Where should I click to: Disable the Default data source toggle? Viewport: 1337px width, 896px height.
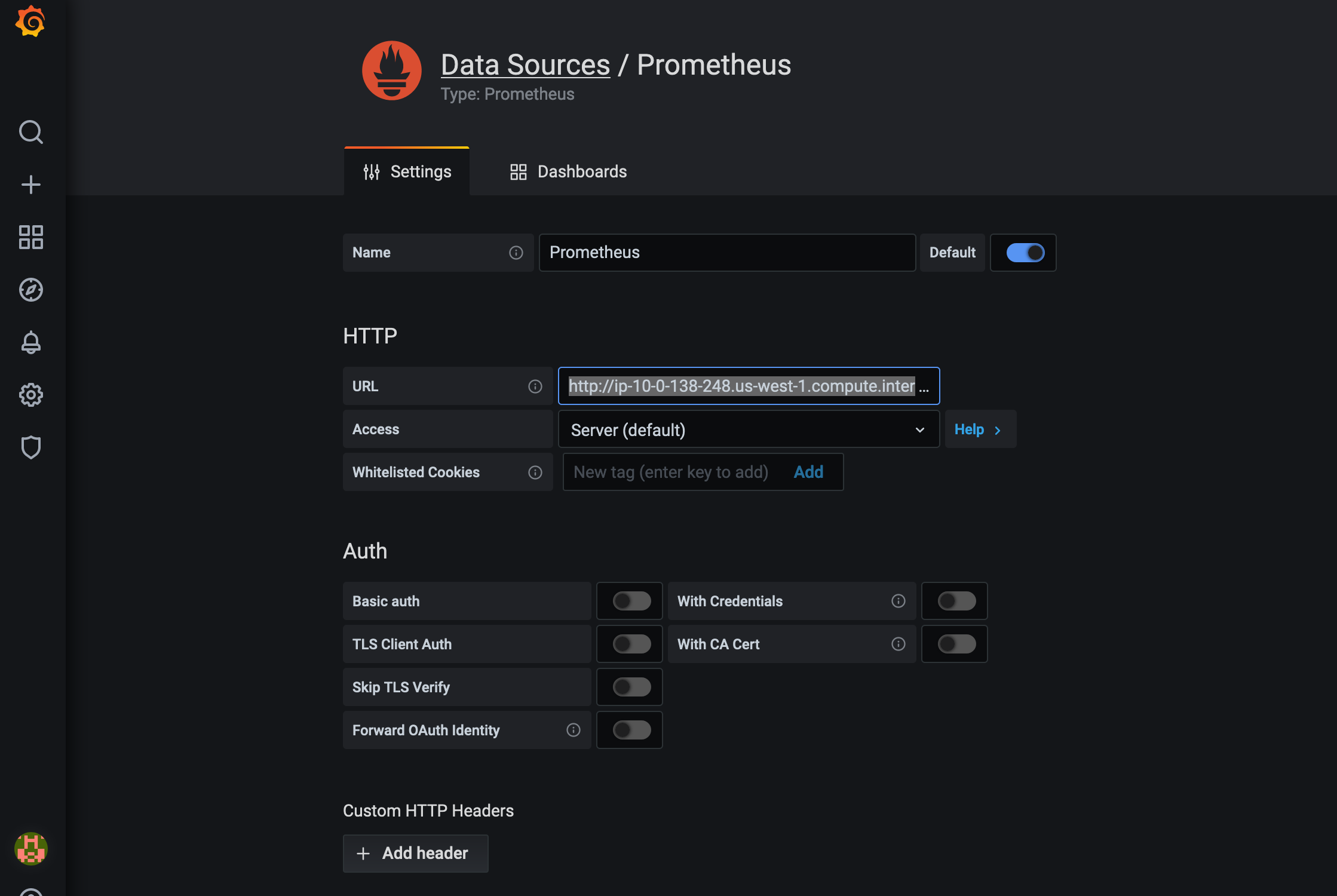pos(1025,253)
